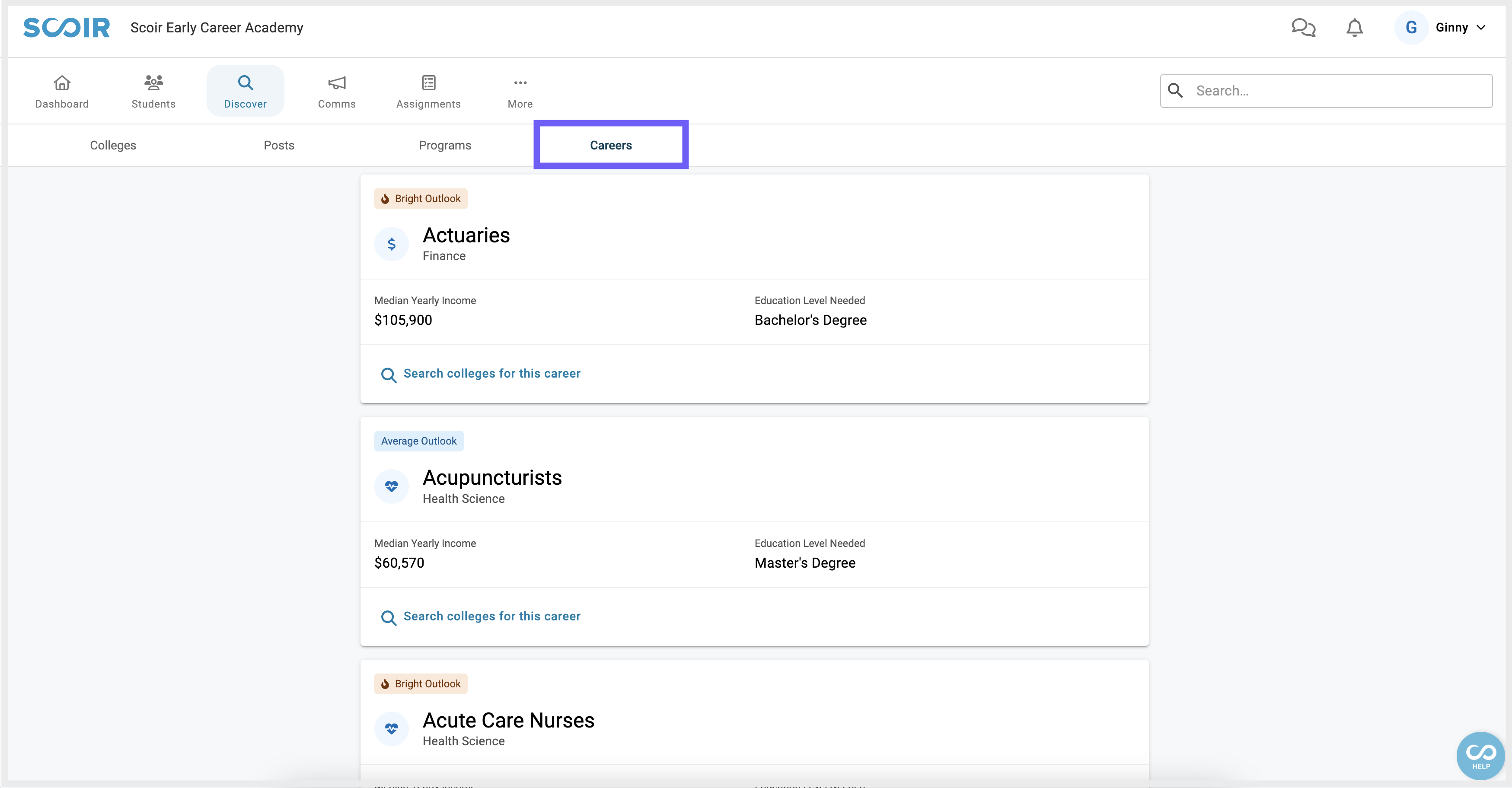
Task: Click the Actuaries Bright Outlook badge
Action: pyautogui.click(x=421, y=199)
